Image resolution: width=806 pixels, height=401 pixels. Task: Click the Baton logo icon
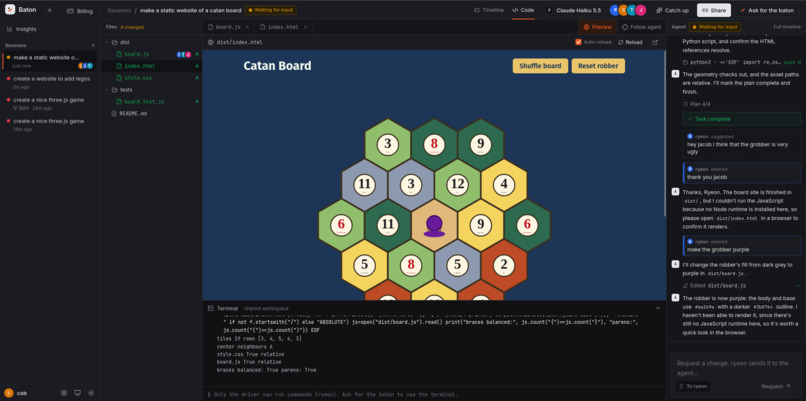coord(10,10)
